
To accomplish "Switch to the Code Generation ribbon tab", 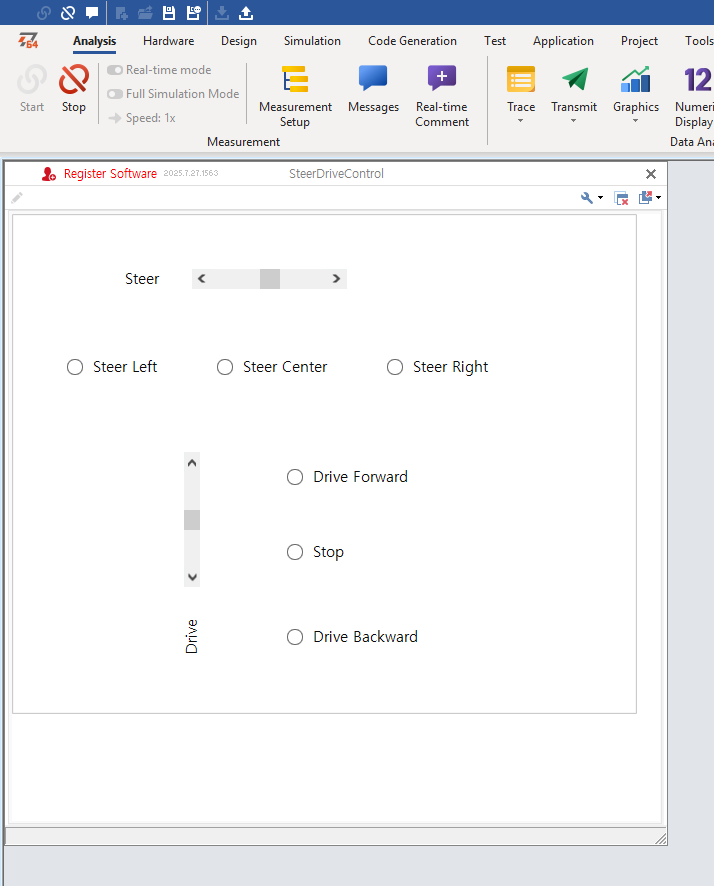I will pos(412,41).
